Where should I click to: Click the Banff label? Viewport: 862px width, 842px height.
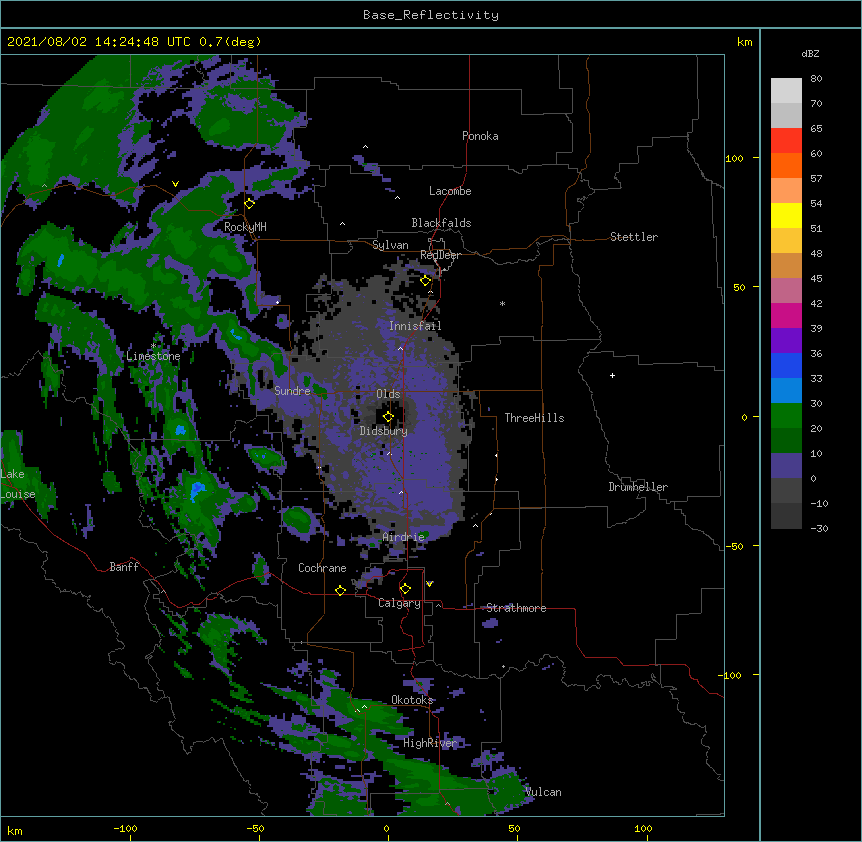[x=124, y=567]
